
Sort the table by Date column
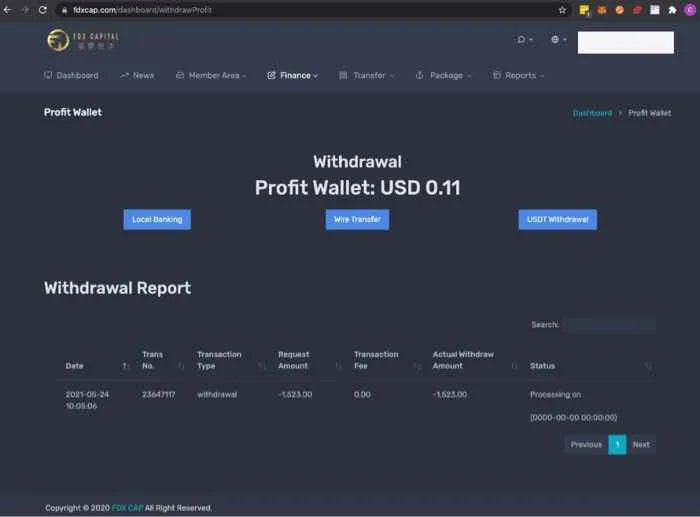coord(96,366)
